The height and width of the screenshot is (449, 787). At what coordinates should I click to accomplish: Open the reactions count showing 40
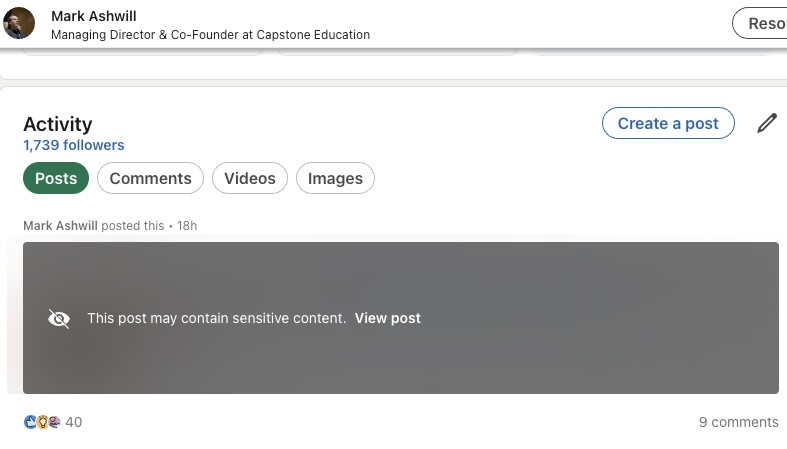coord(73,422)
